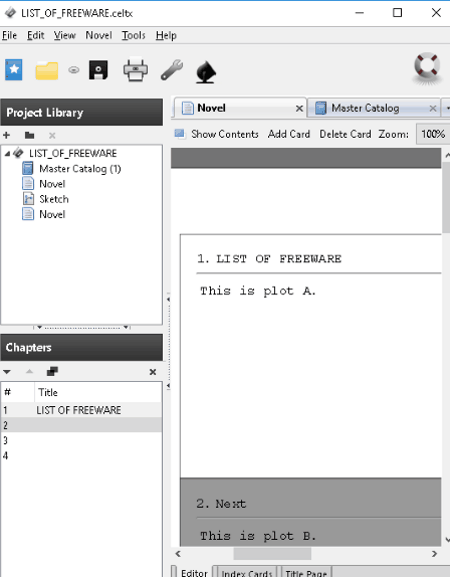Open the Help menu

point(166,35)
